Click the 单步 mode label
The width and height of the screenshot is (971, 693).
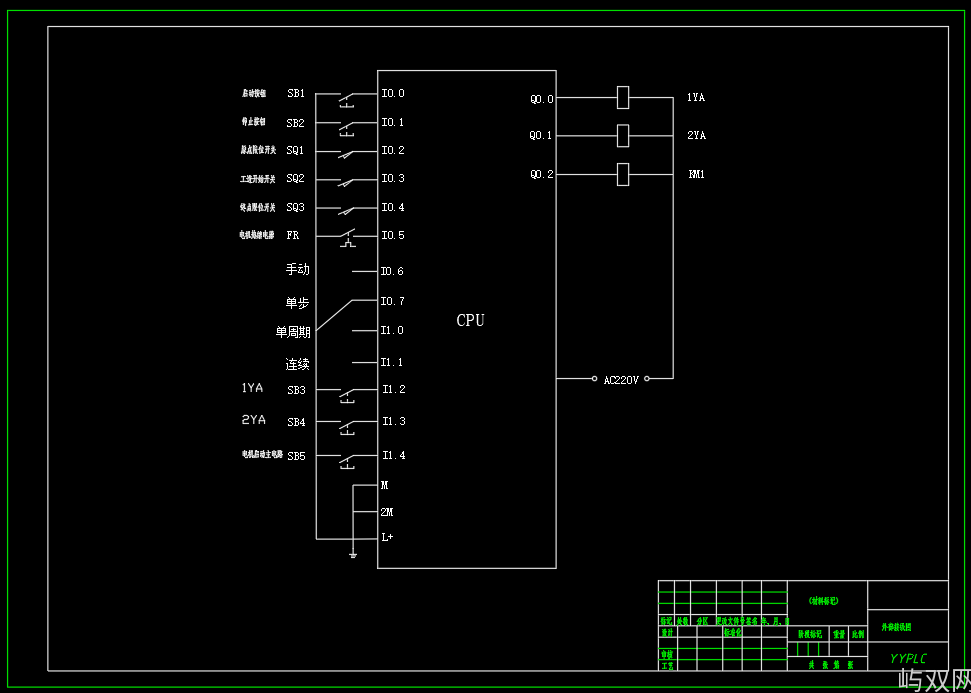click(297, 303)
